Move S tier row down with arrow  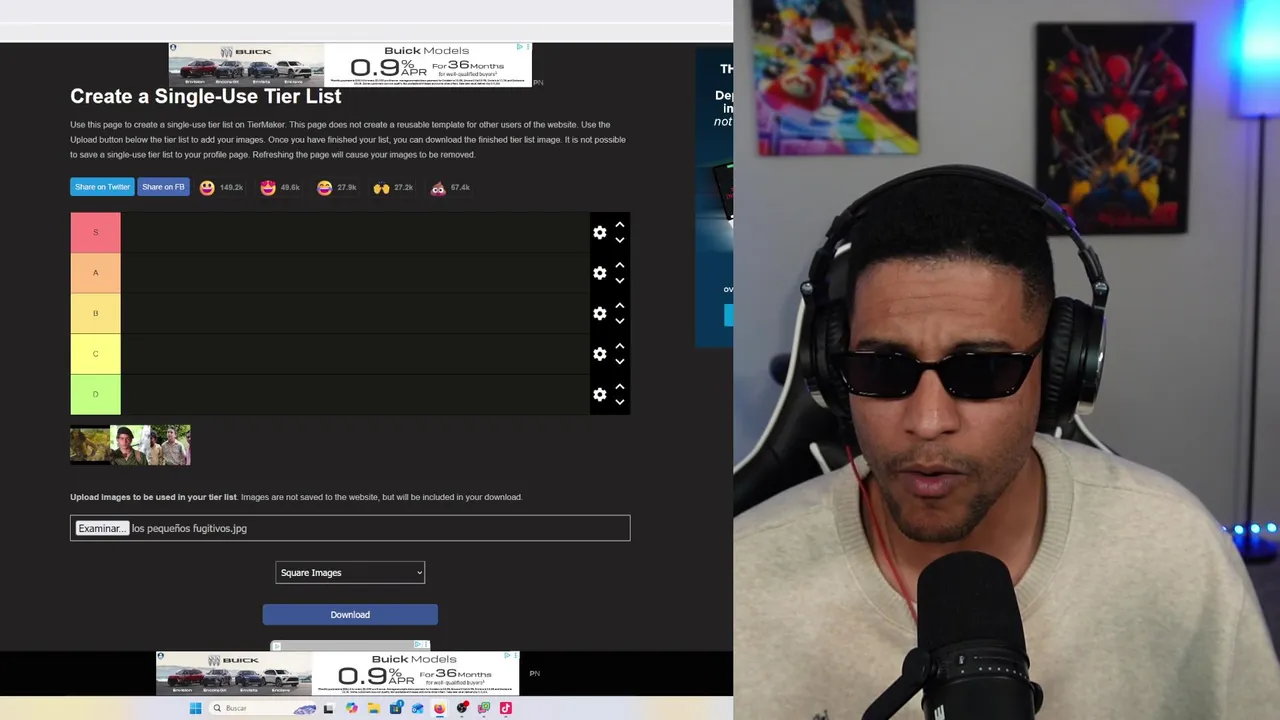click(620, 240)
